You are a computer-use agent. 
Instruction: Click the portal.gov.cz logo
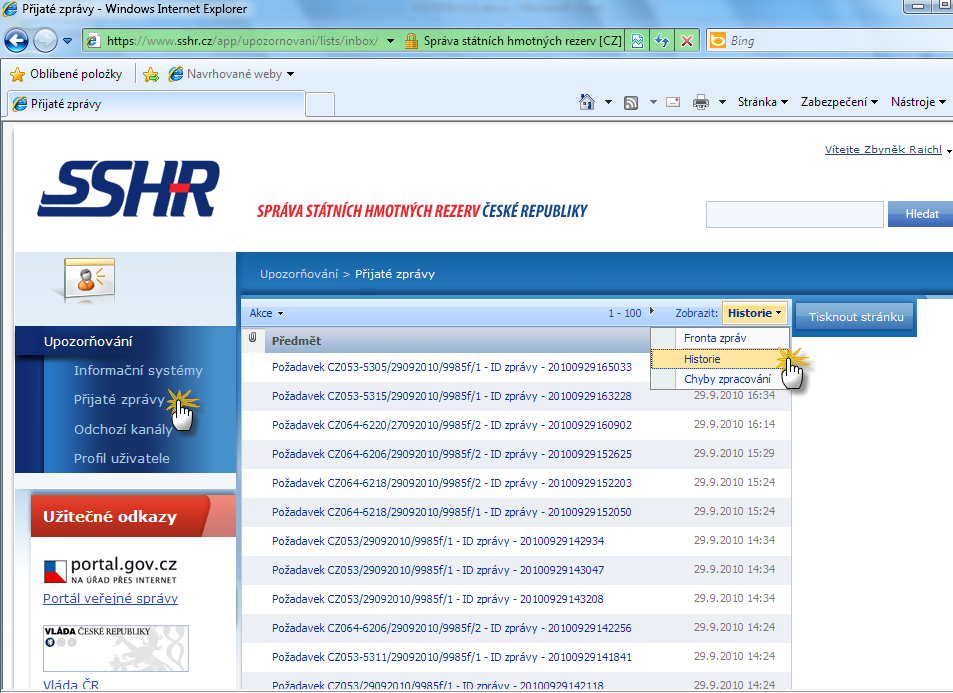tap(111, 570)
